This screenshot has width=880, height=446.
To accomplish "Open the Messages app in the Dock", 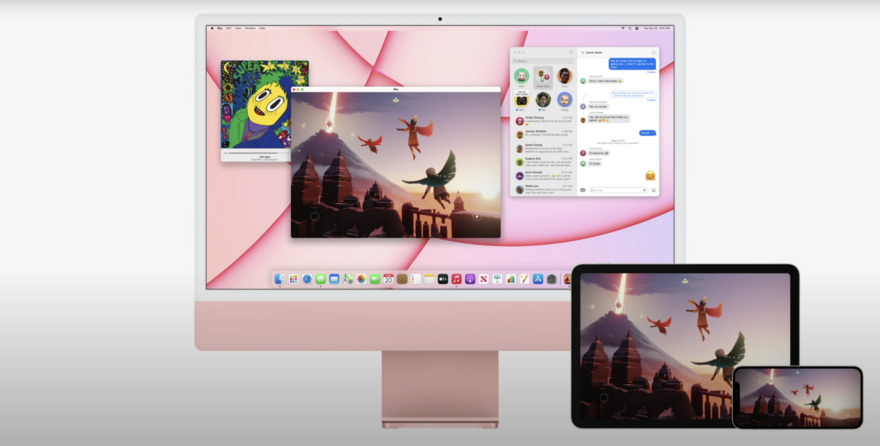I will coord(320,279).
